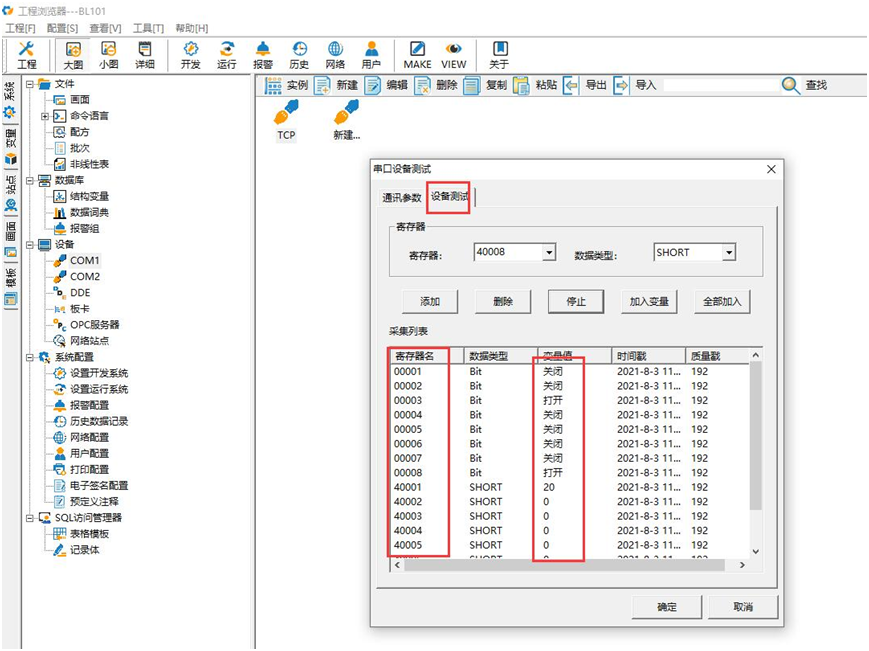The width and height of the screenshot is (869, 651).
Task: Switch to 小图 small icon view
Action: point(109,55)
